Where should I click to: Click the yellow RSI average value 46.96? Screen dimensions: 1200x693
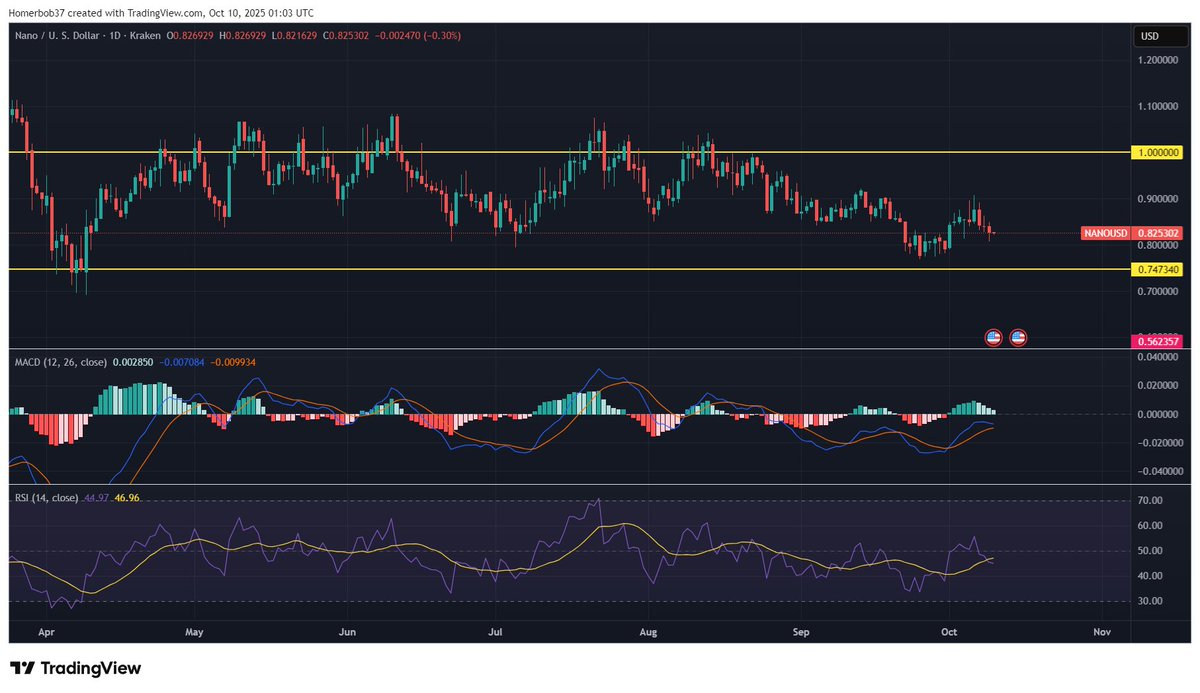(x=127, y=497)
